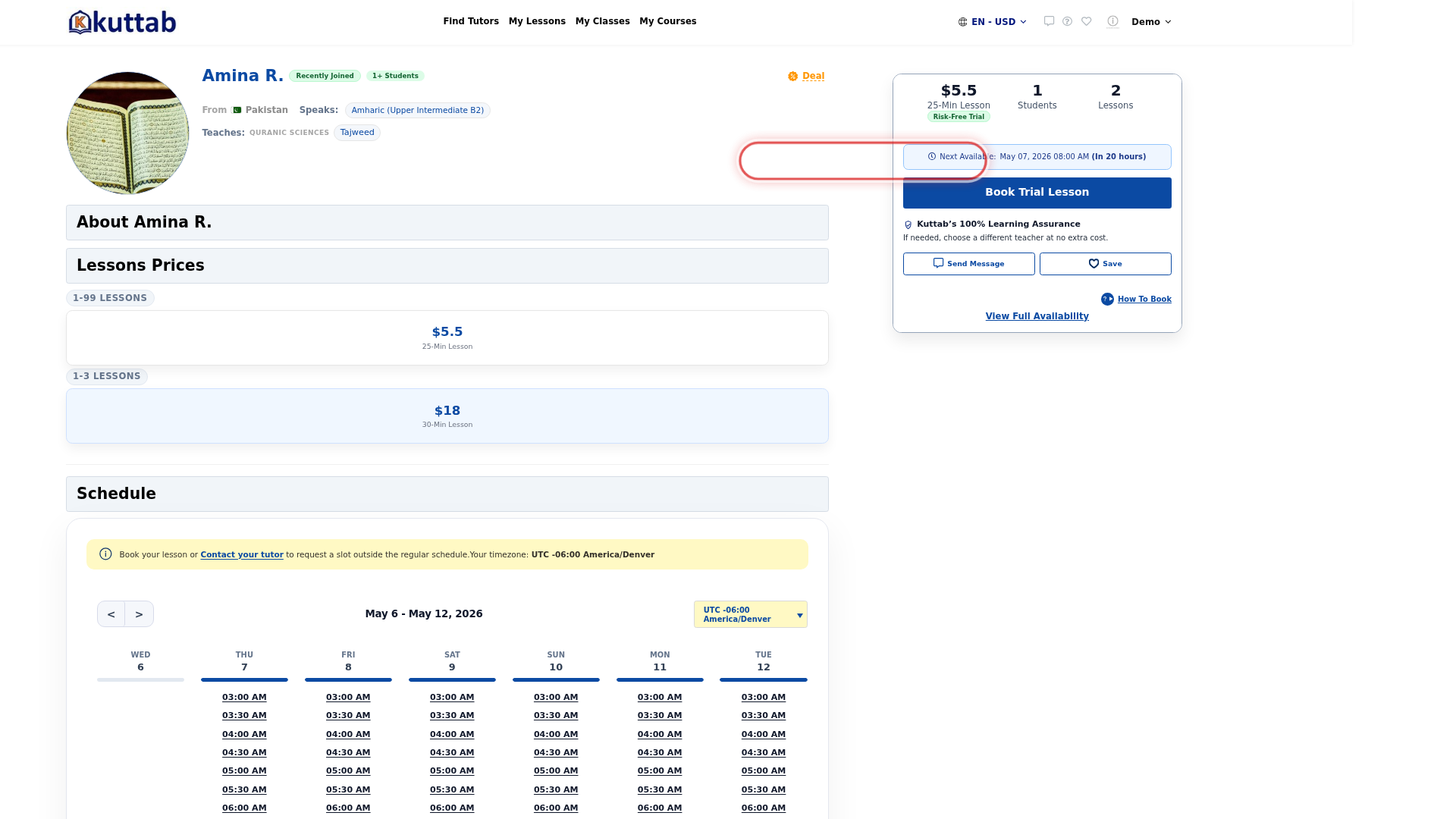Select the Tuesday 12 03:00 AM slot
1456x819 pixels.
click(764, 698)
